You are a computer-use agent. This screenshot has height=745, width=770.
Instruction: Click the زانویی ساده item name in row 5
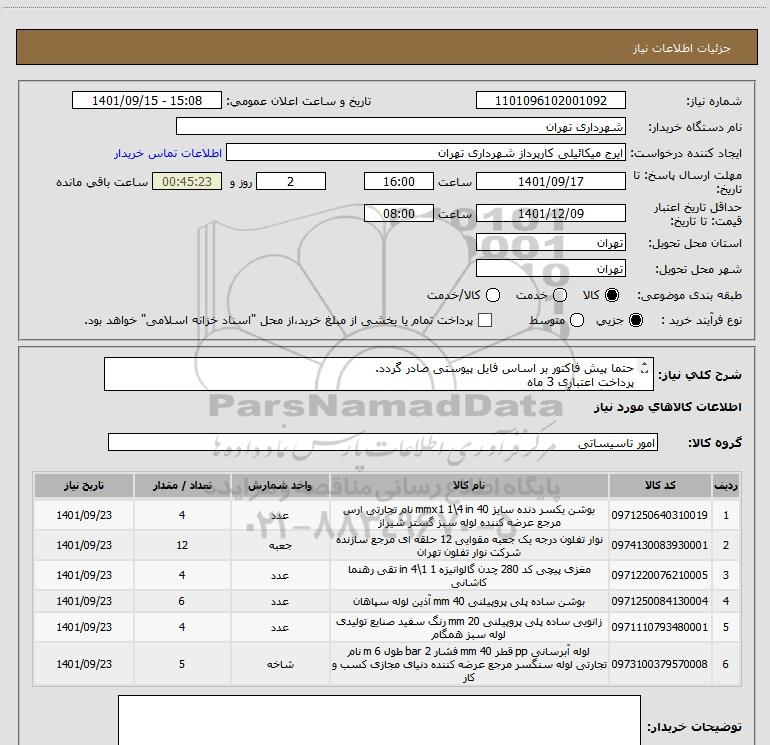[x=469, y=628]
